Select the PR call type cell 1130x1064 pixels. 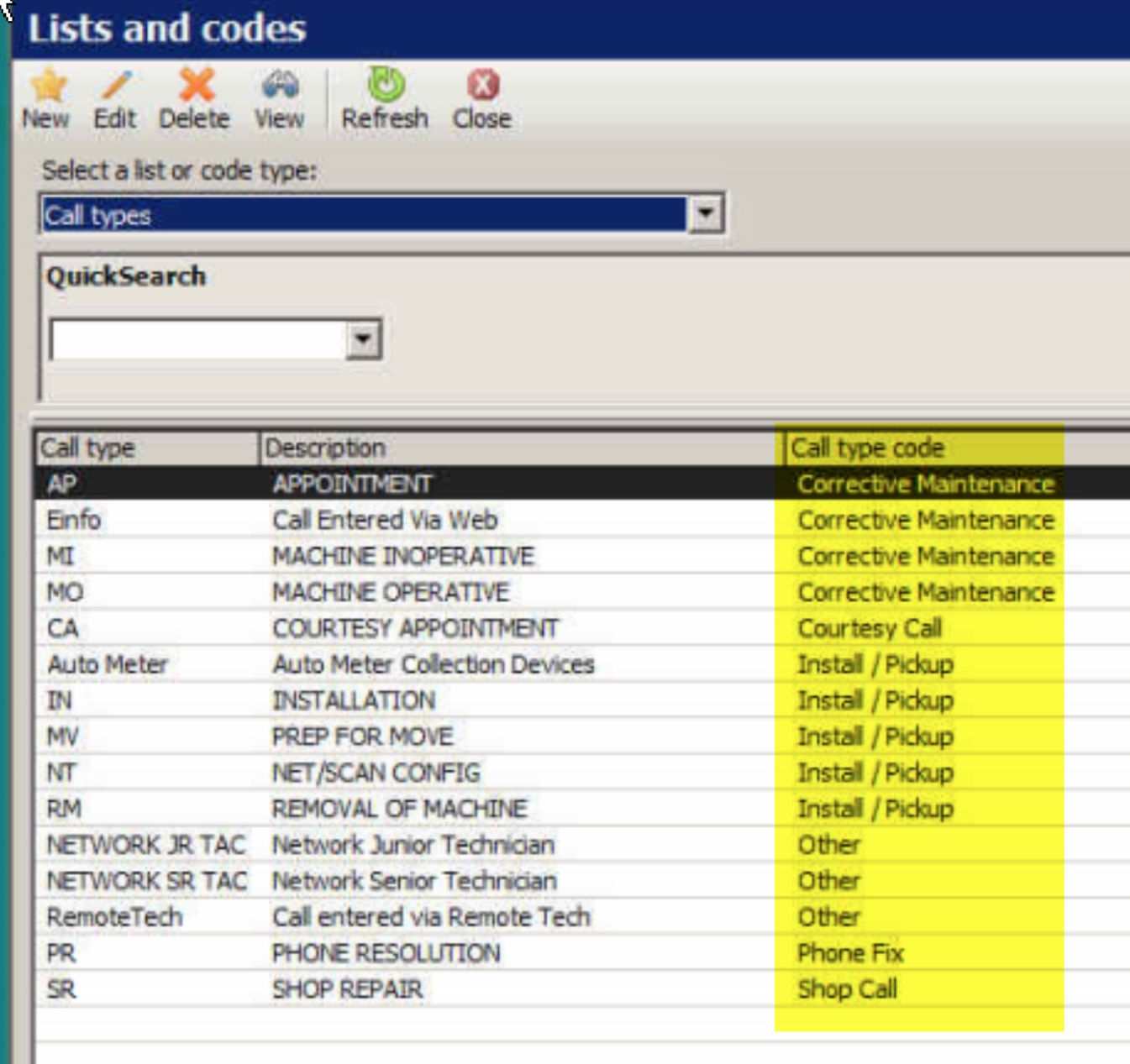pyautogui.click(x=61, y=954)
